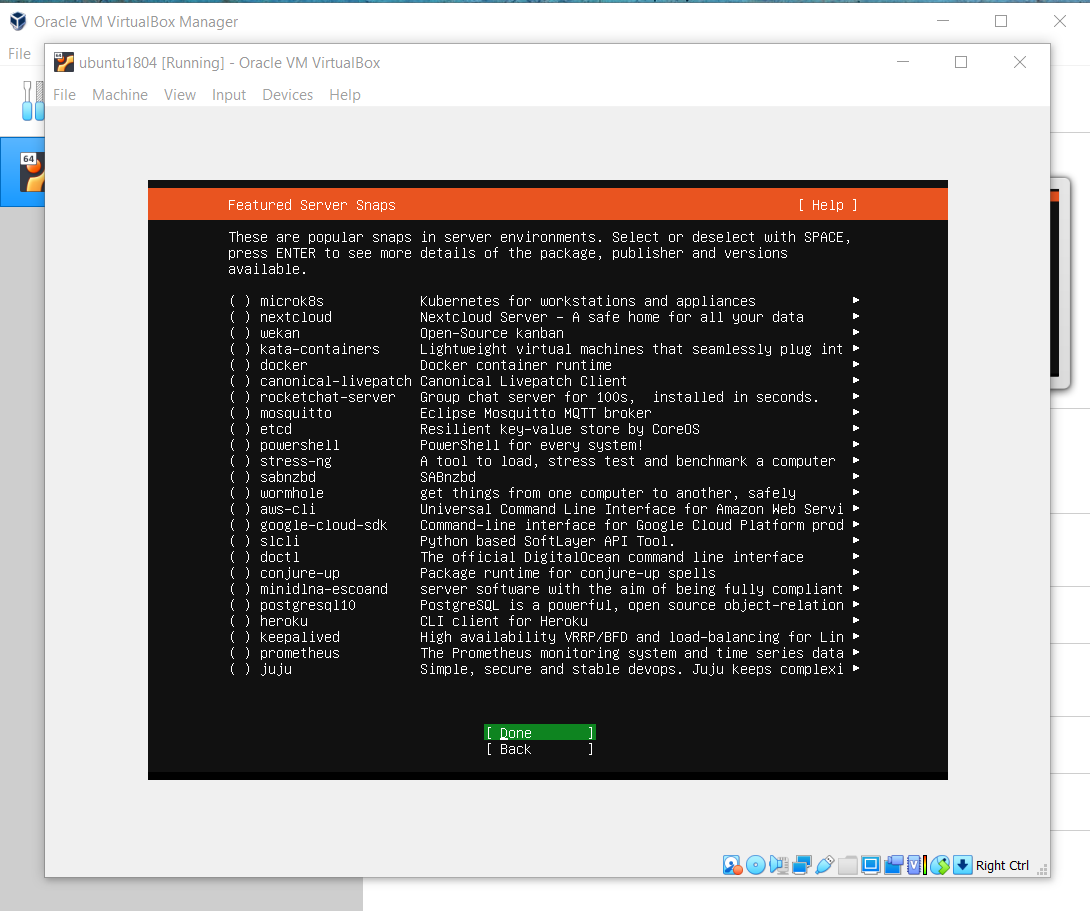Select the docker snap checkbox
Viewport: 1090px width, 911px height.
pos(240,365)
